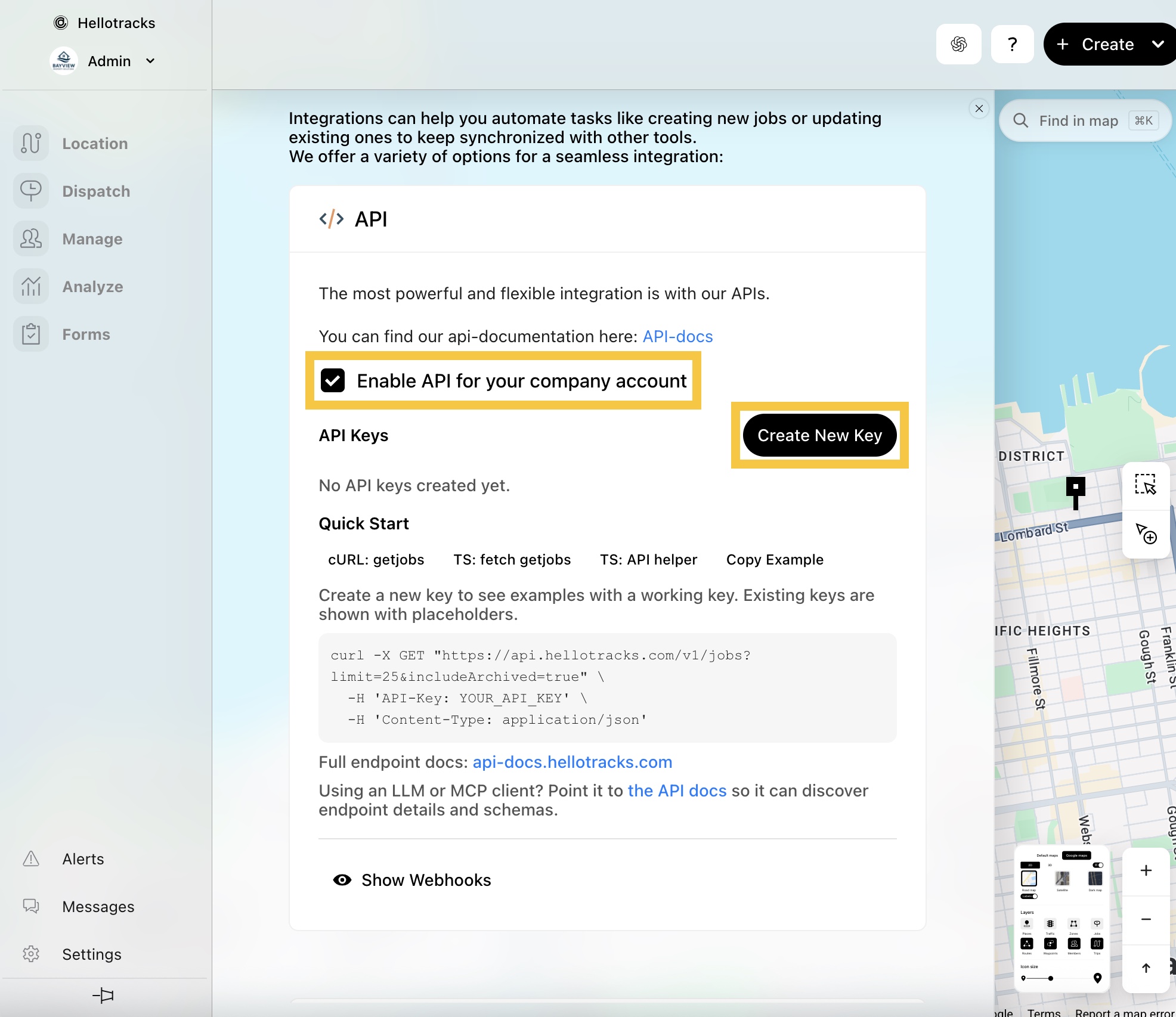Toggle Show Webhooks eye icon
Screen dimensions: 1176x1017
click(342, 880)
